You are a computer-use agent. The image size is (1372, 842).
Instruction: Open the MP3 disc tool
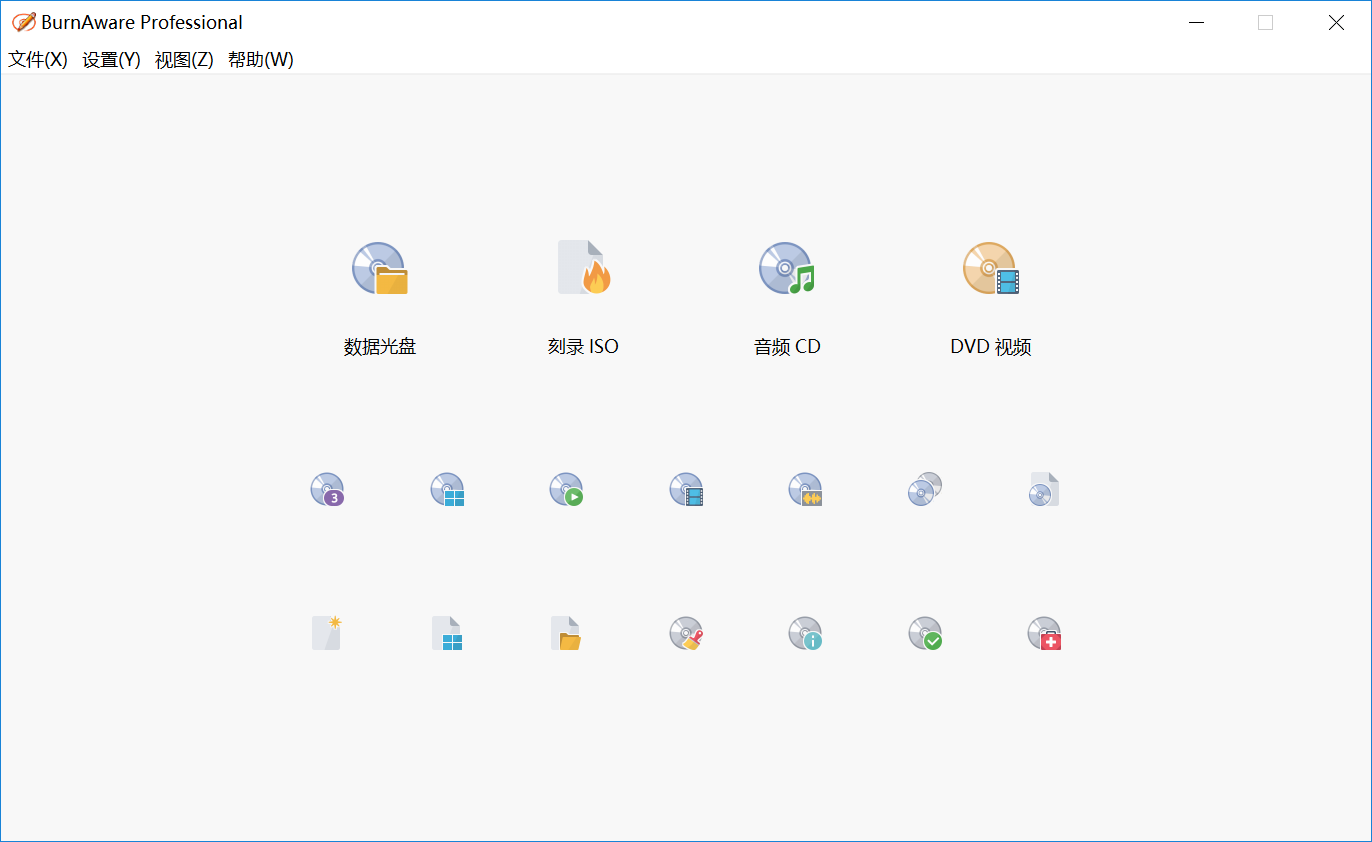click(327, 489)
